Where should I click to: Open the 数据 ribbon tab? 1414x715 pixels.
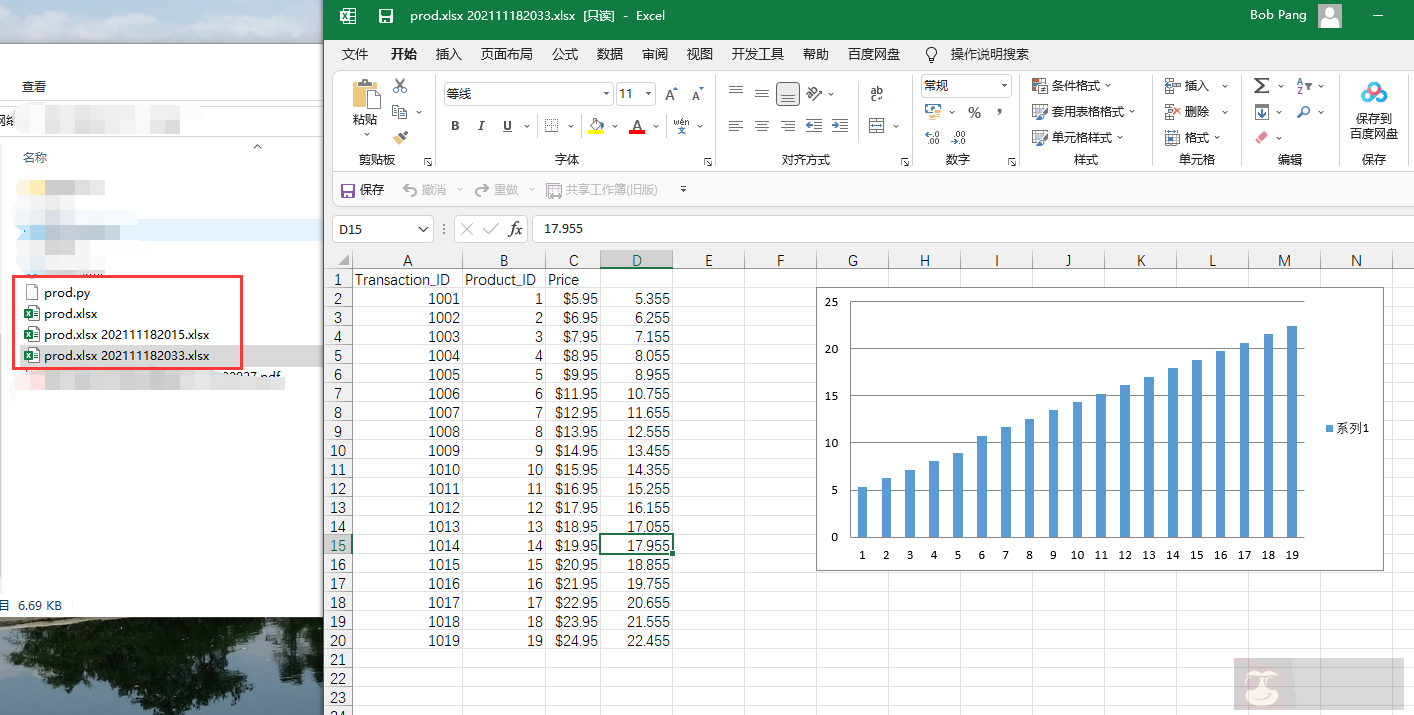[609, 54]
